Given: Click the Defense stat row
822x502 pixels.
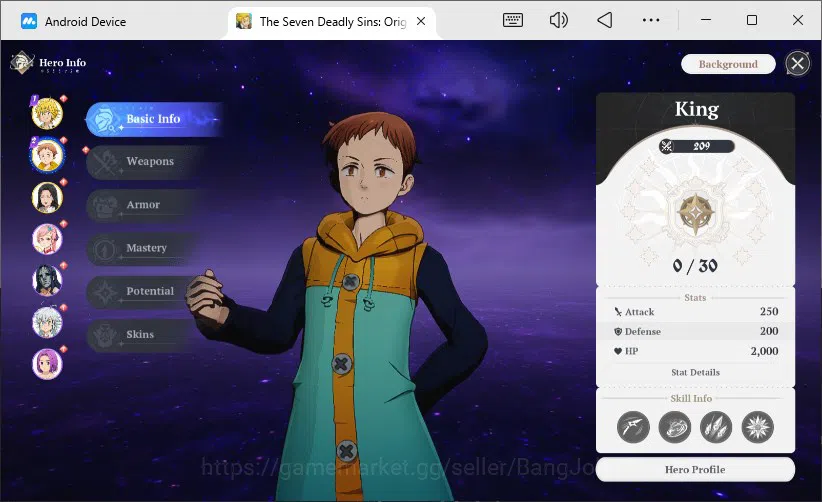Looking at the screenshot, I should click(695, 331).
